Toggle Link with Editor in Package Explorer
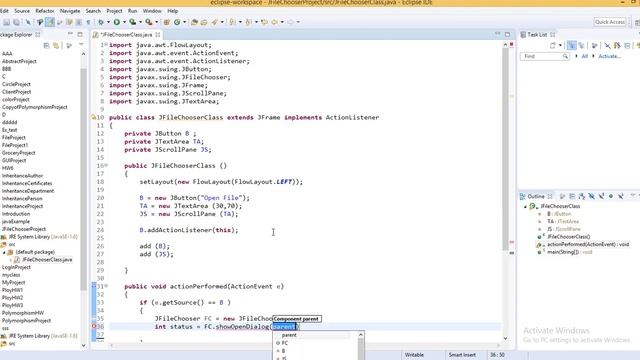Viewport: 640px width, 360px height. (56, 45)
